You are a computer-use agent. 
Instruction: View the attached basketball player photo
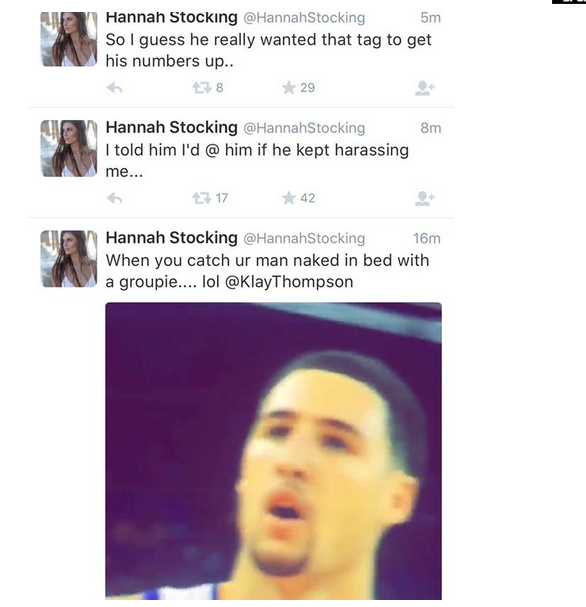pyautogui.click(x=273, y=451)
